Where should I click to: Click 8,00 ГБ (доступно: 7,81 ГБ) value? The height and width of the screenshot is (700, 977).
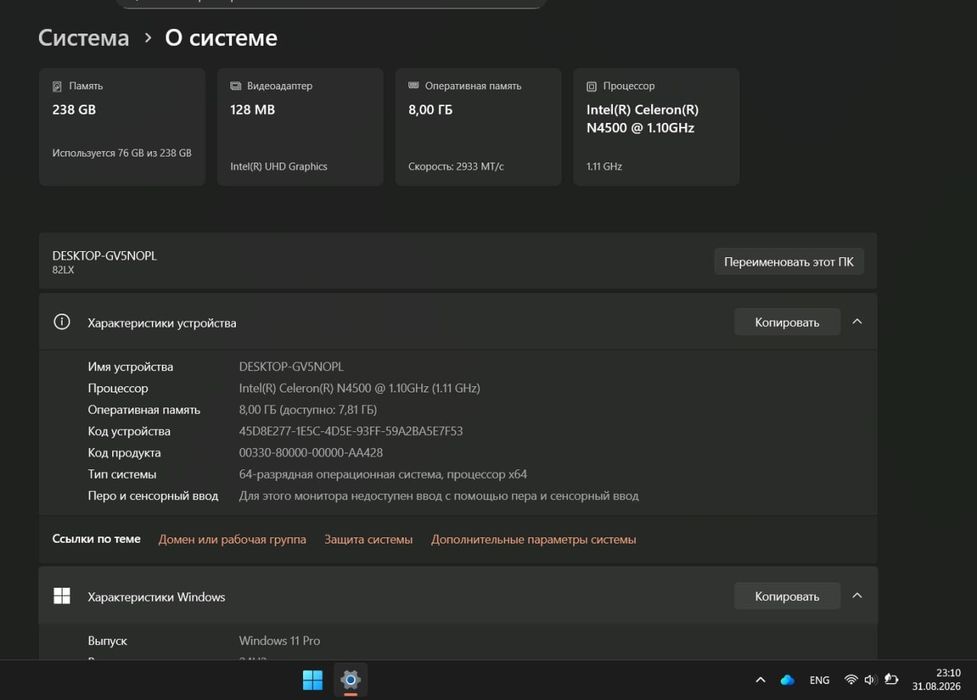tap(308, 410)
